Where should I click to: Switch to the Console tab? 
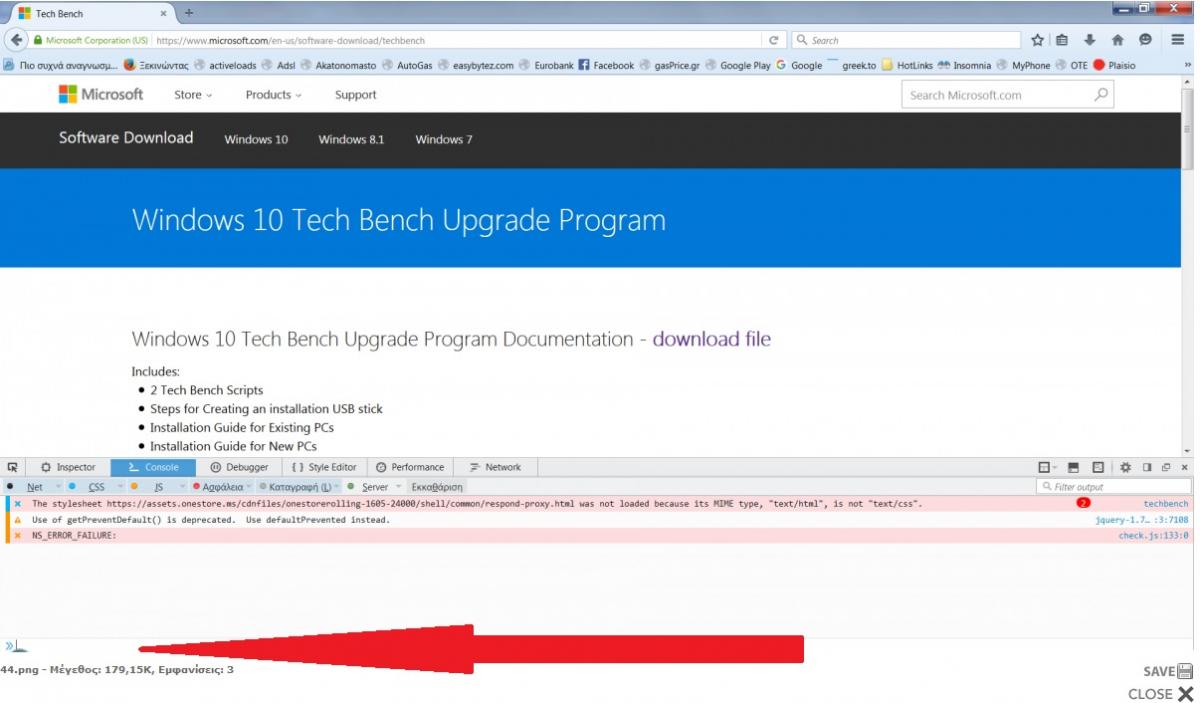point(154,467)
